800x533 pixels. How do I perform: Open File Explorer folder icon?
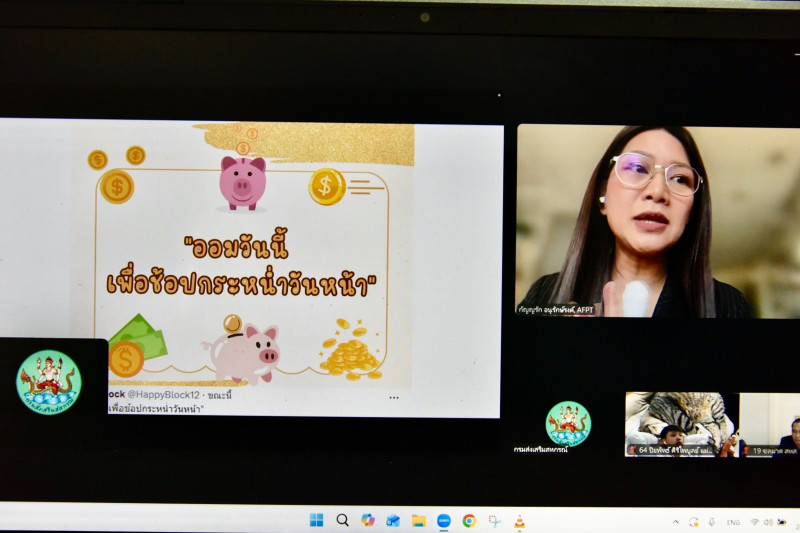coord(419,520)
